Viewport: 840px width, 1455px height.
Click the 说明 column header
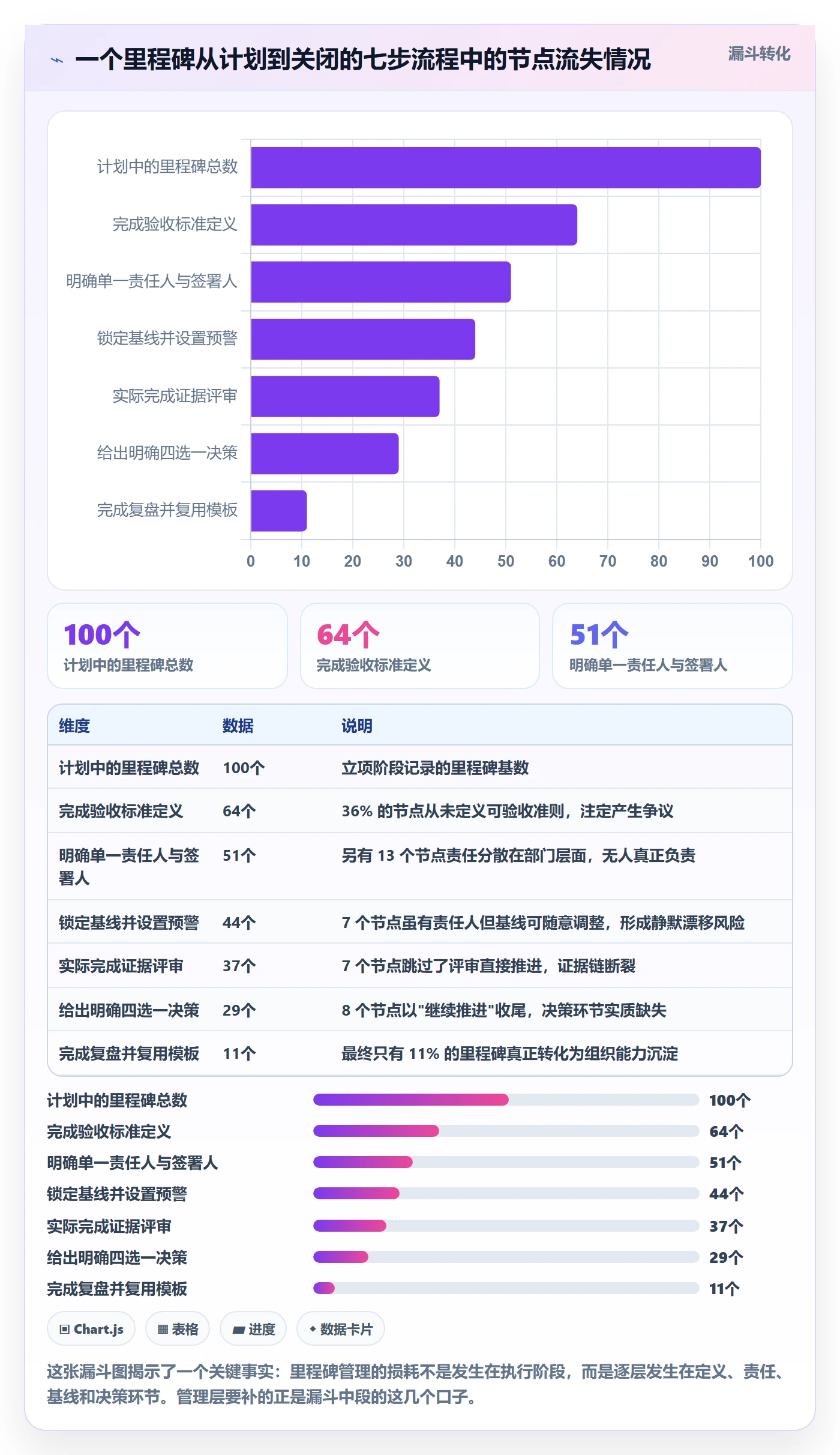pos(357,726)
